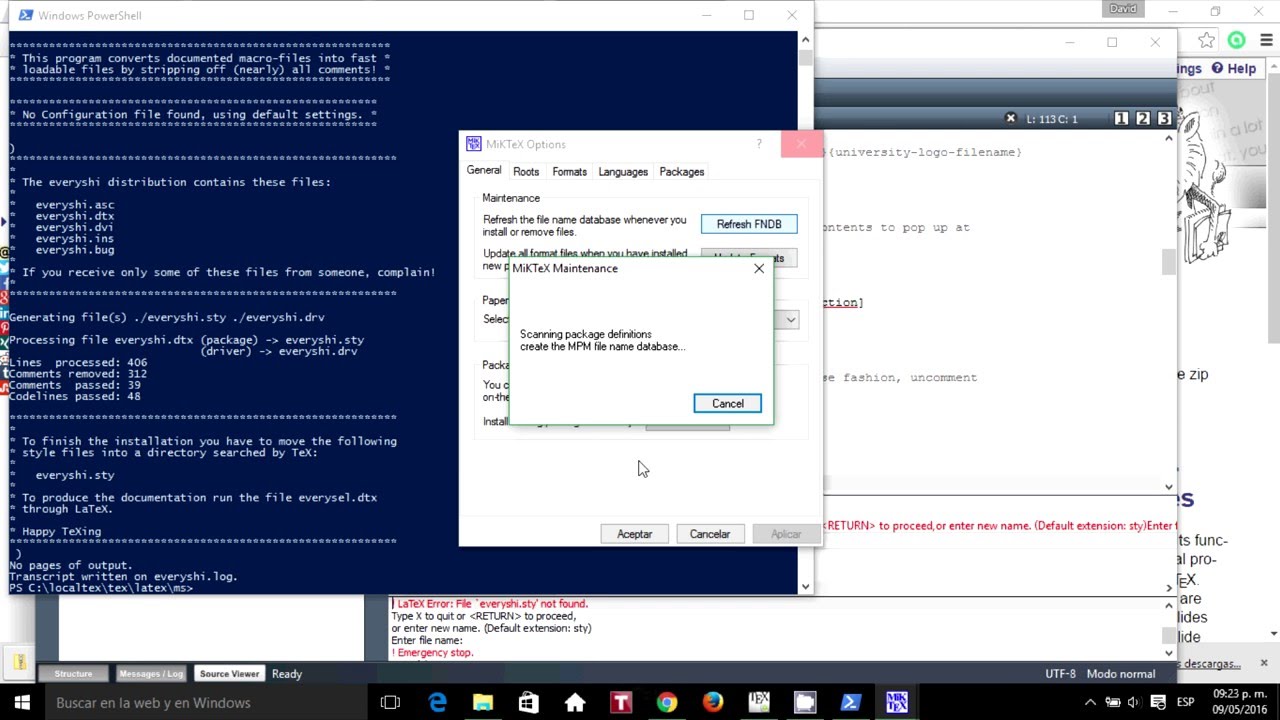This screenshot has height=720, width=1280.
Task: Click PowerShell scrollbar down arrow
Action: coord(806,586)
